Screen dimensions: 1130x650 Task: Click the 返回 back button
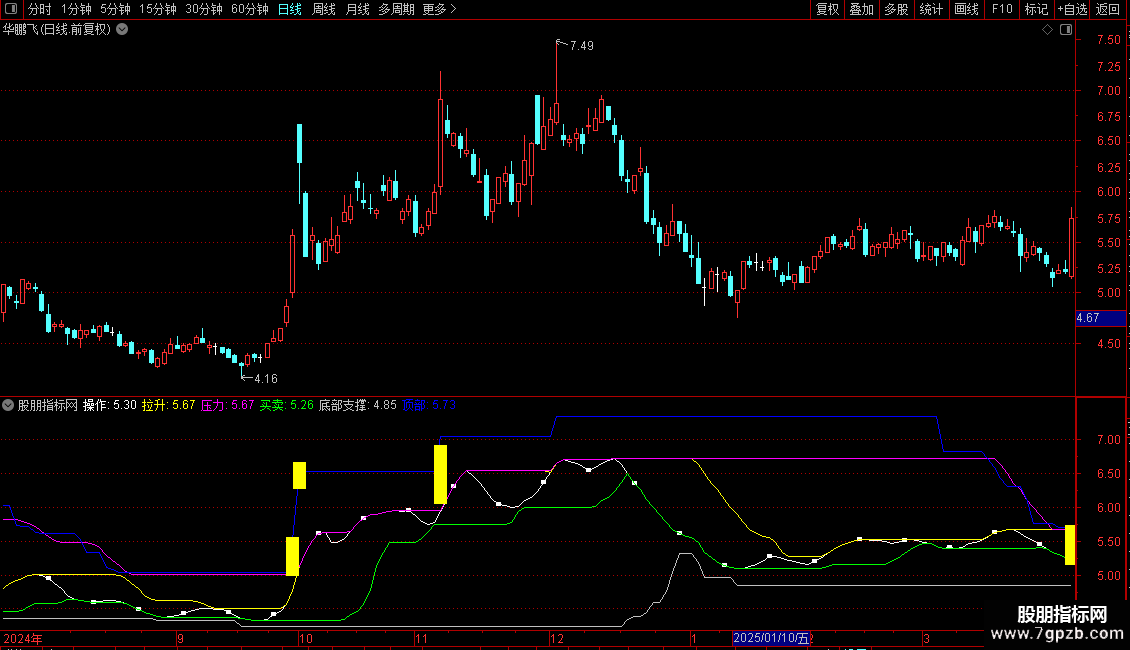[x=1108, y=9]
